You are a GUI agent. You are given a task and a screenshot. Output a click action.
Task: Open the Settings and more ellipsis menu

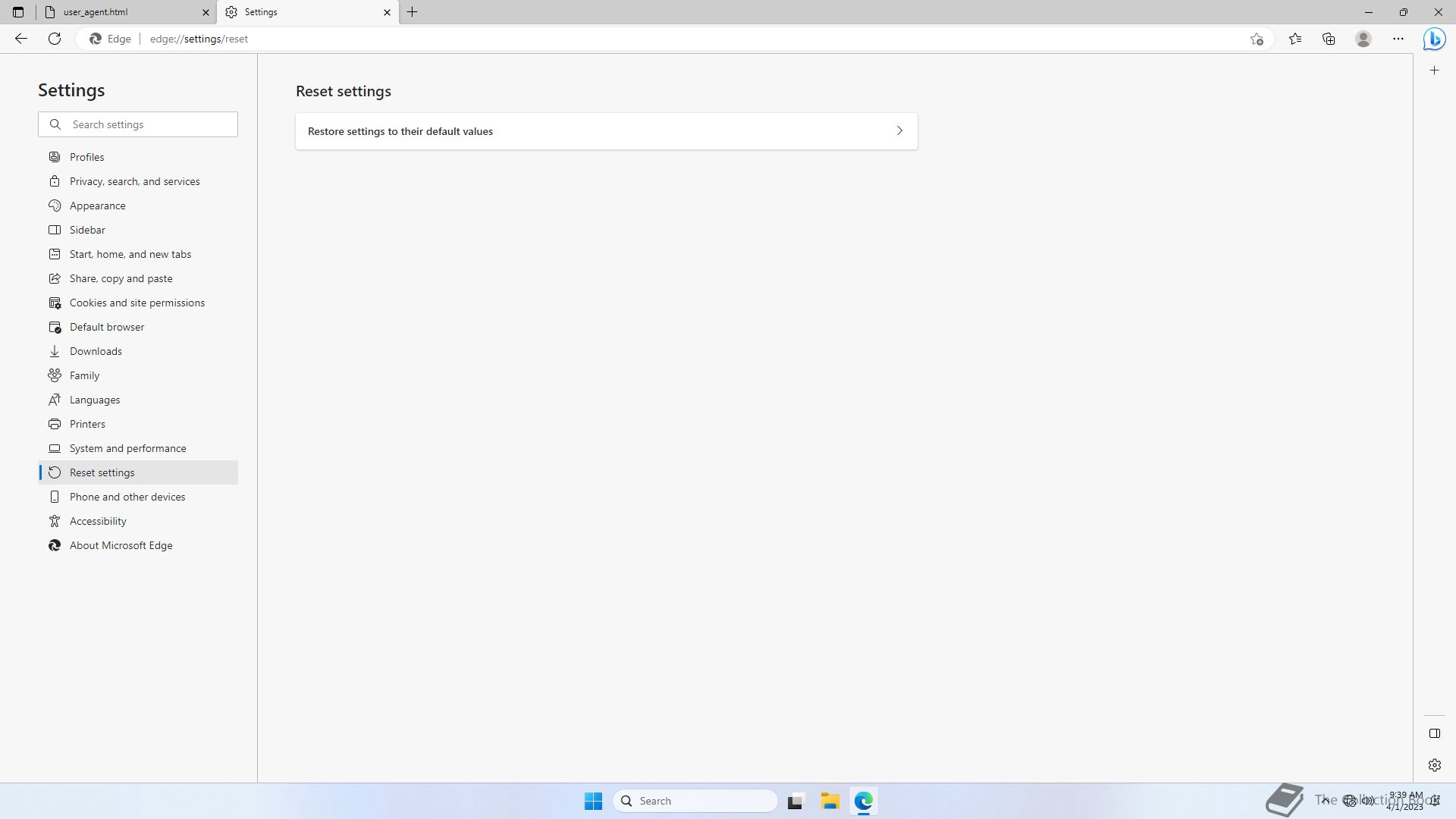pos(1398,39)
